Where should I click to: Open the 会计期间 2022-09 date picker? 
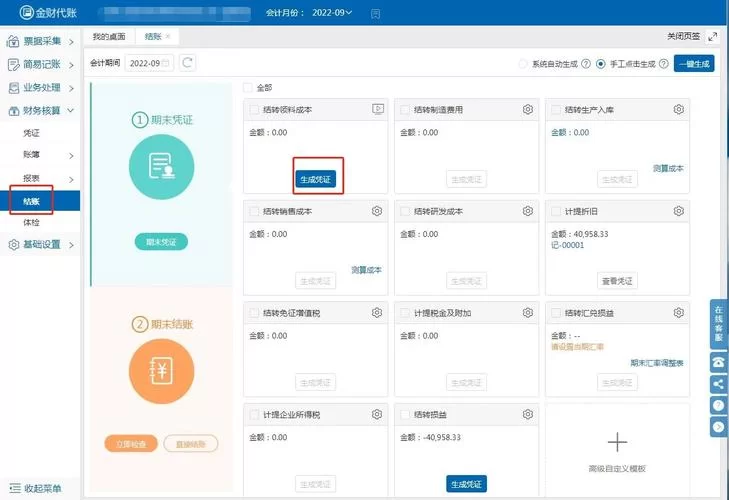(149, 63)
